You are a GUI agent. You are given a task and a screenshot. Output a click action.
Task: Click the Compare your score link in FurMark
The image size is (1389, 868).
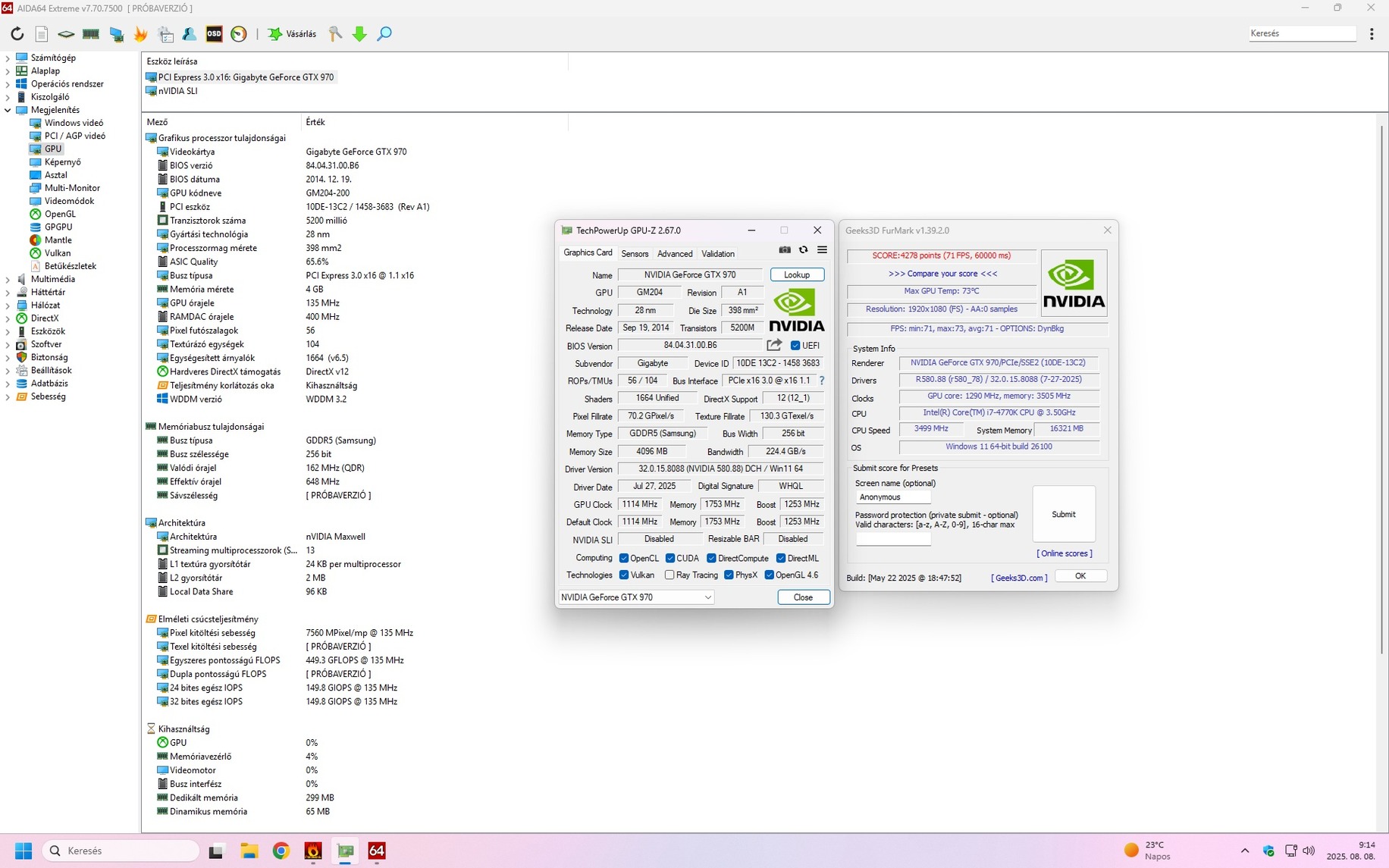coord(942,274)
